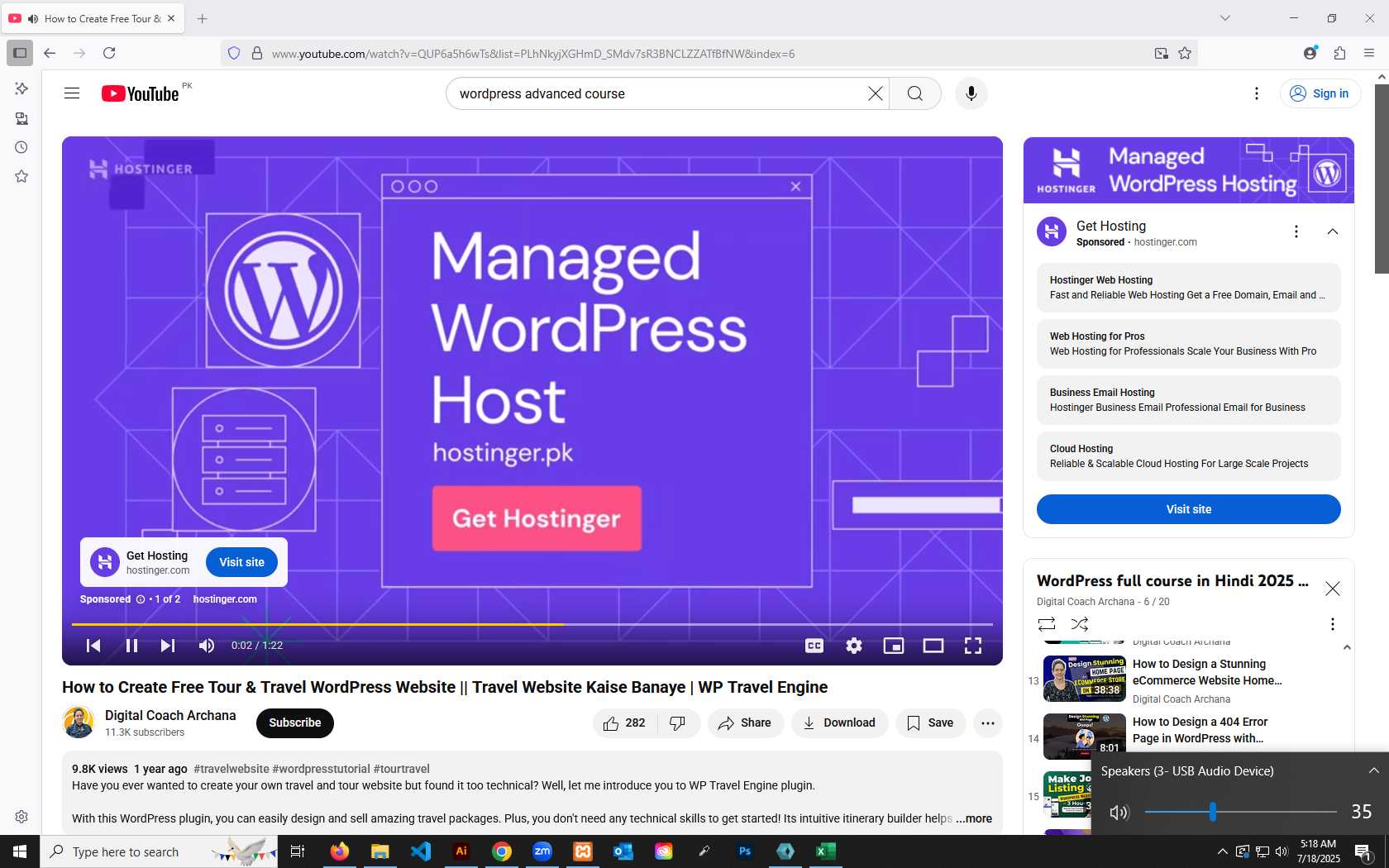Show hidden system tray icons
The height and width of the screenshot is (868, 1389).
pyautogui.click(x=1222, y=851)
